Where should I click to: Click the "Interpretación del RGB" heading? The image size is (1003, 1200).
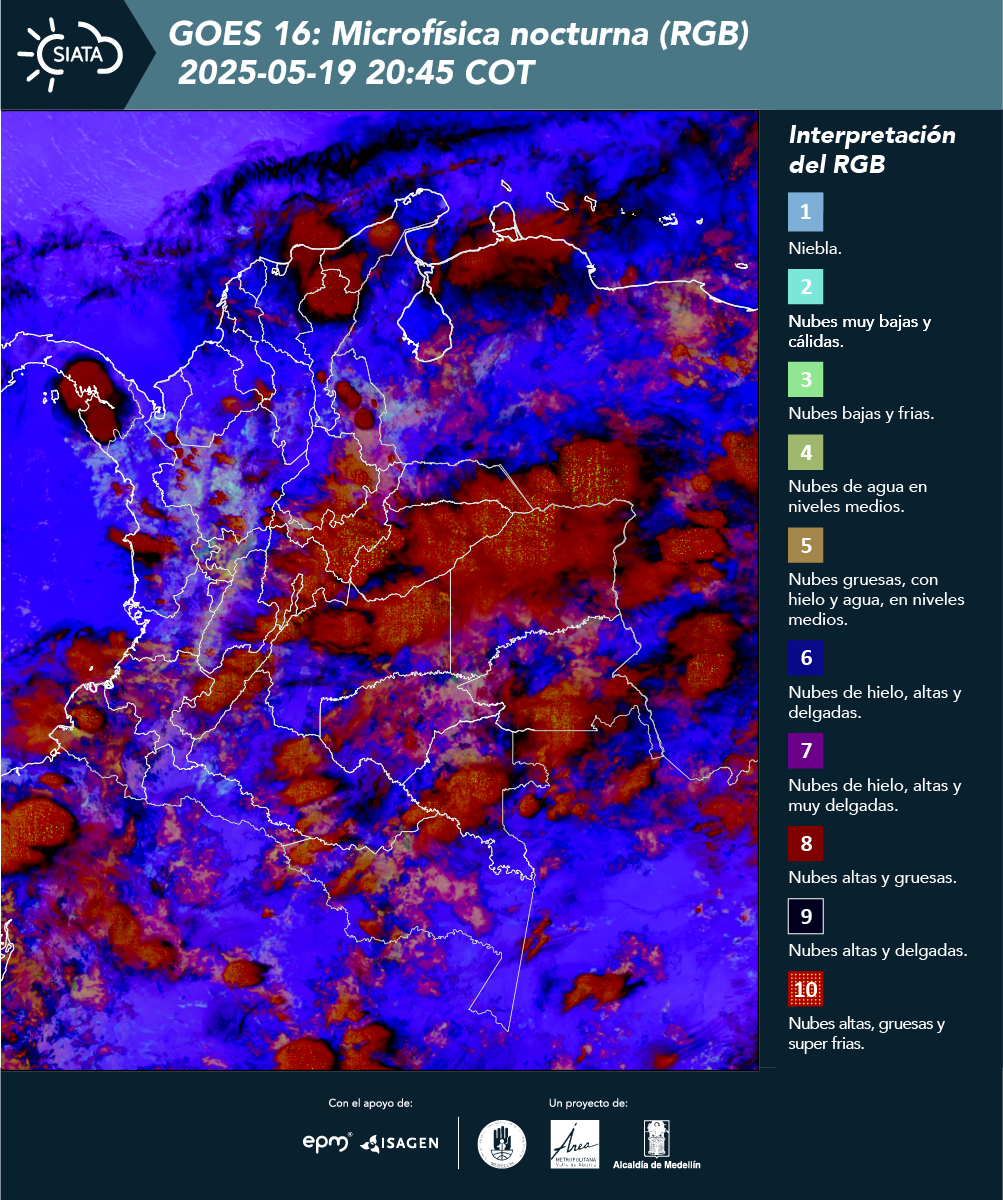pyautogui.click(x=872, y=150)
